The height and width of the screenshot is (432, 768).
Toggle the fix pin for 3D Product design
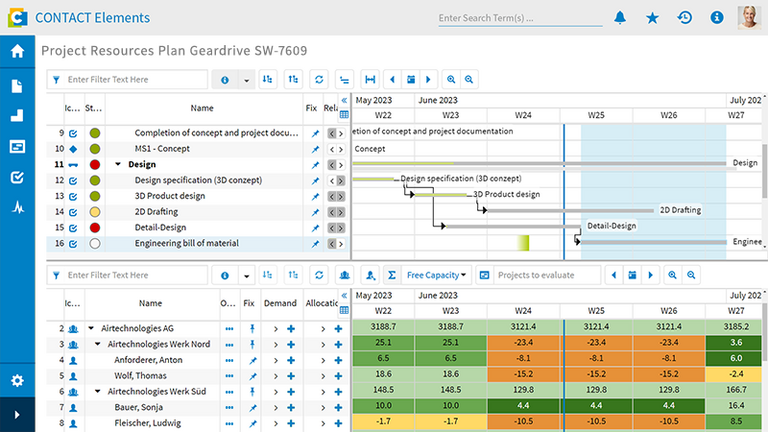[x=315, y=196]
